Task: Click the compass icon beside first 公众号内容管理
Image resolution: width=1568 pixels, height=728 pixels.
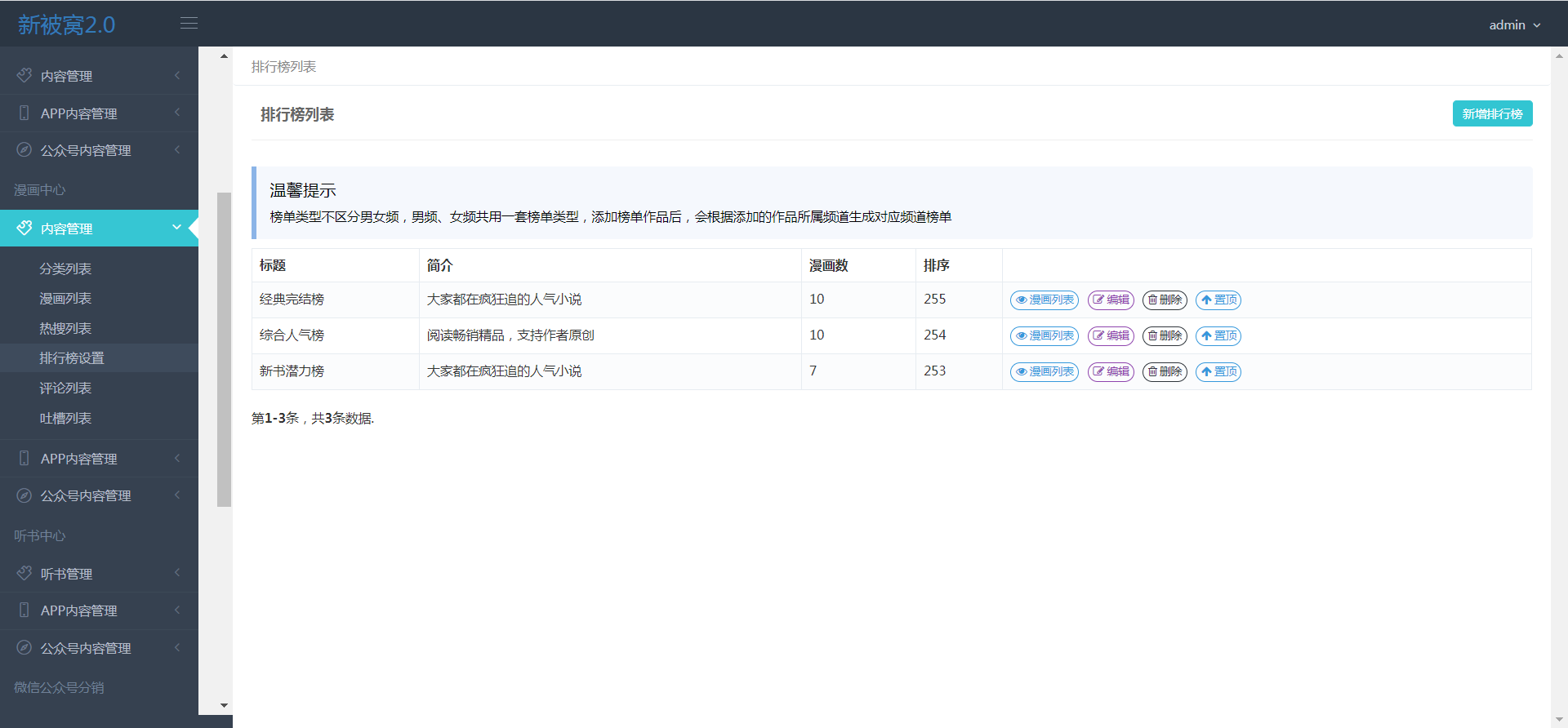Action: (x=24, y=150)
